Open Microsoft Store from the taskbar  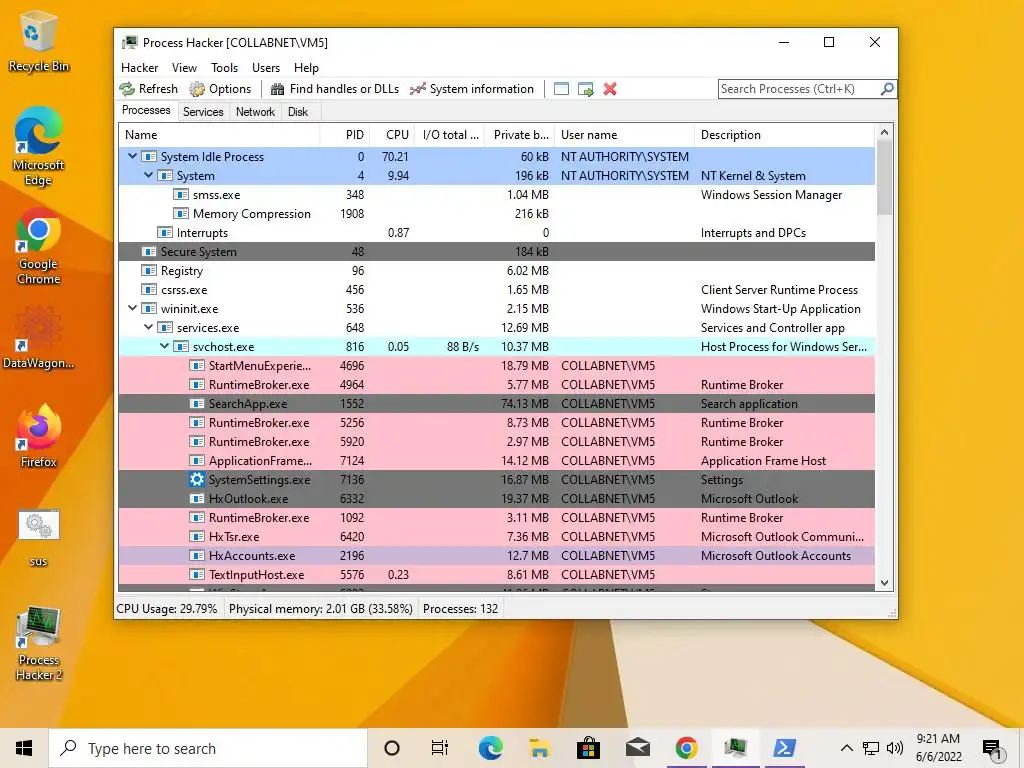click(588, 748)
